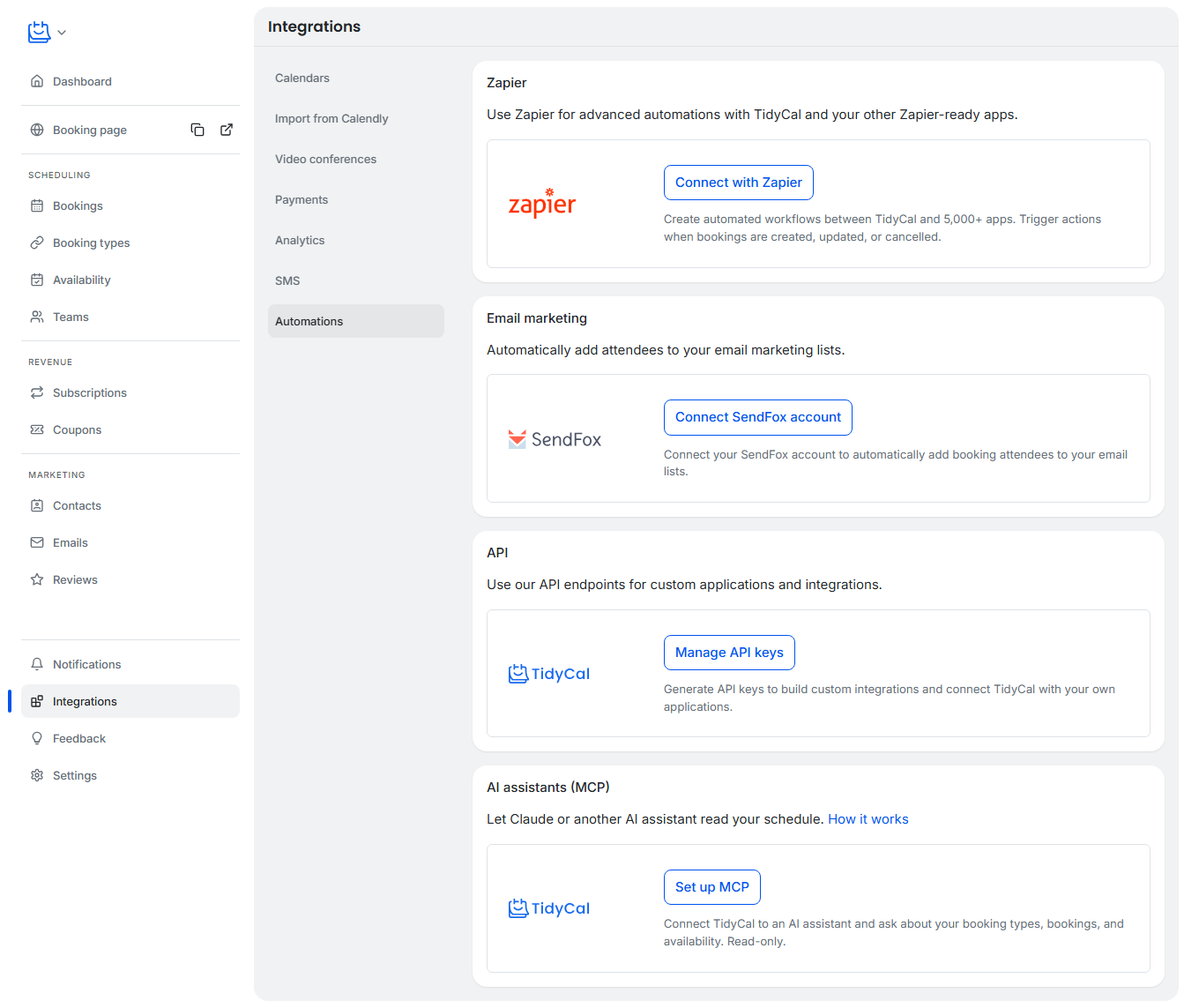1199x1008 pixels.
Task: Click the Dashboard home icon
Action: [x=37, y=81]
